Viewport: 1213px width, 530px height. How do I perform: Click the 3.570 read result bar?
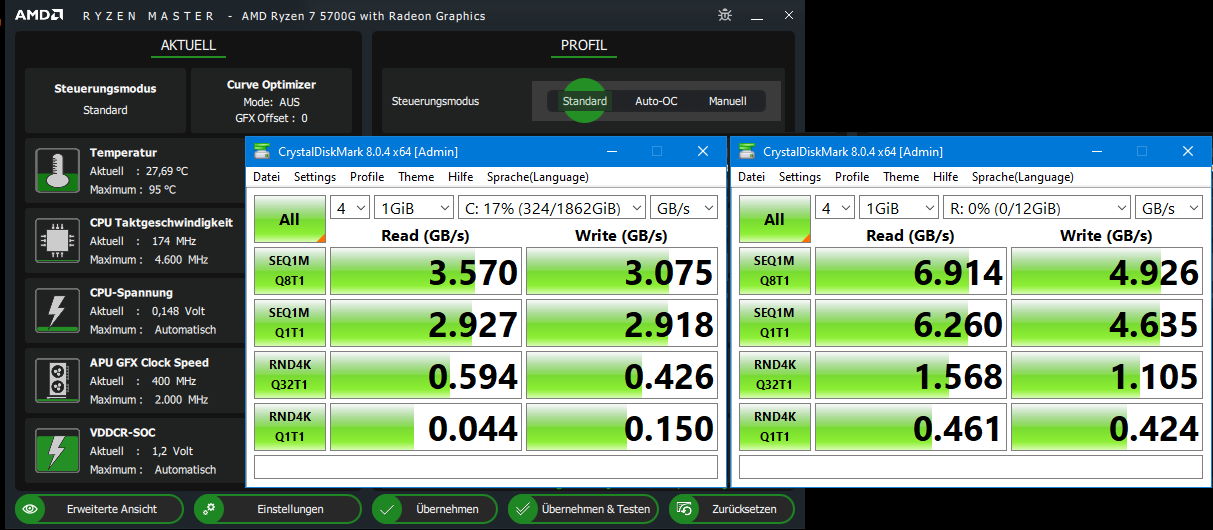(x=426, y=271)
